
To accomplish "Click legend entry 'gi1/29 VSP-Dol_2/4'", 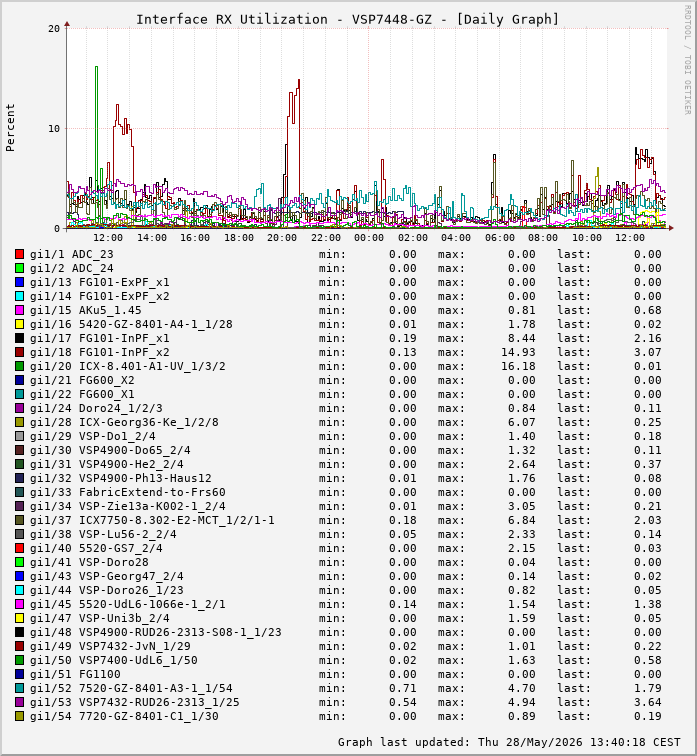I will pyautogui.click(x=93, y=436).
